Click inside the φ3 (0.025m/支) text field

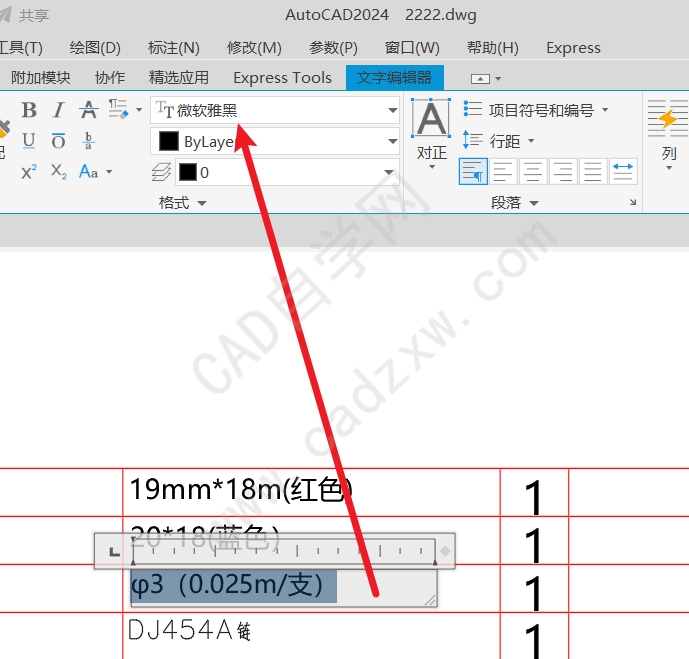pyautogui.click(x=284, y=588)
